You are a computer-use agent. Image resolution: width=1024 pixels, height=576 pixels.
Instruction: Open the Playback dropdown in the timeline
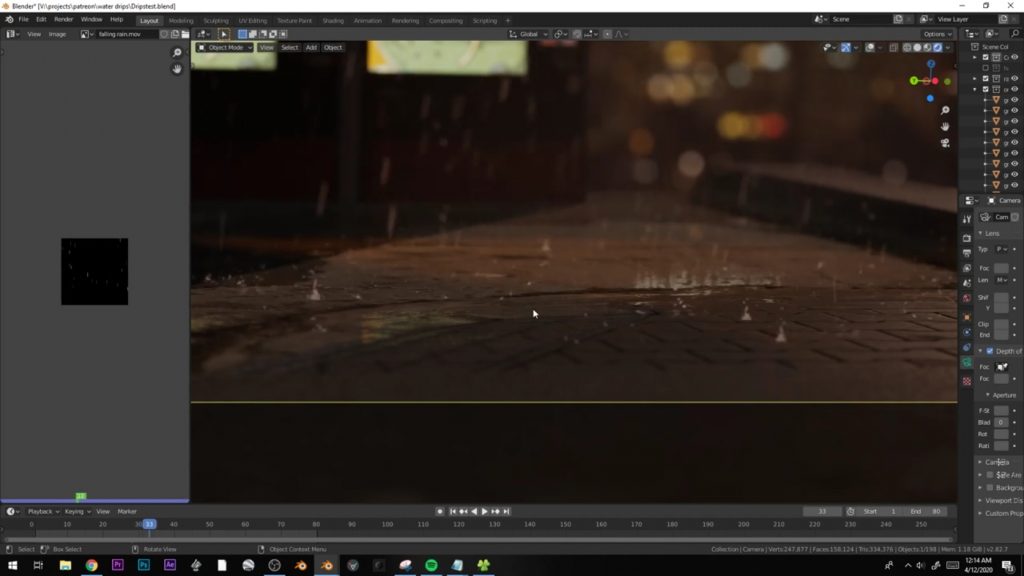42,511
